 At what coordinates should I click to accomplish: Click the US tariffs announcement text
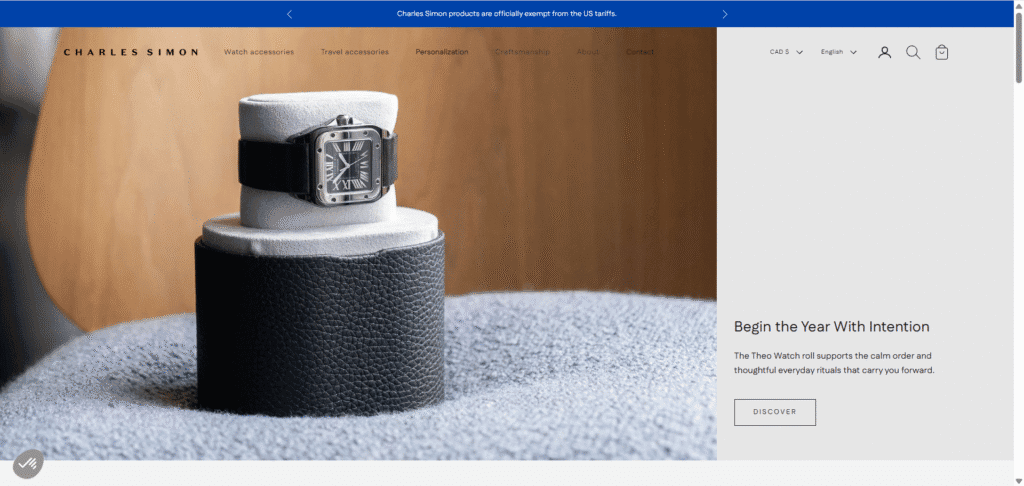(507, 13)
